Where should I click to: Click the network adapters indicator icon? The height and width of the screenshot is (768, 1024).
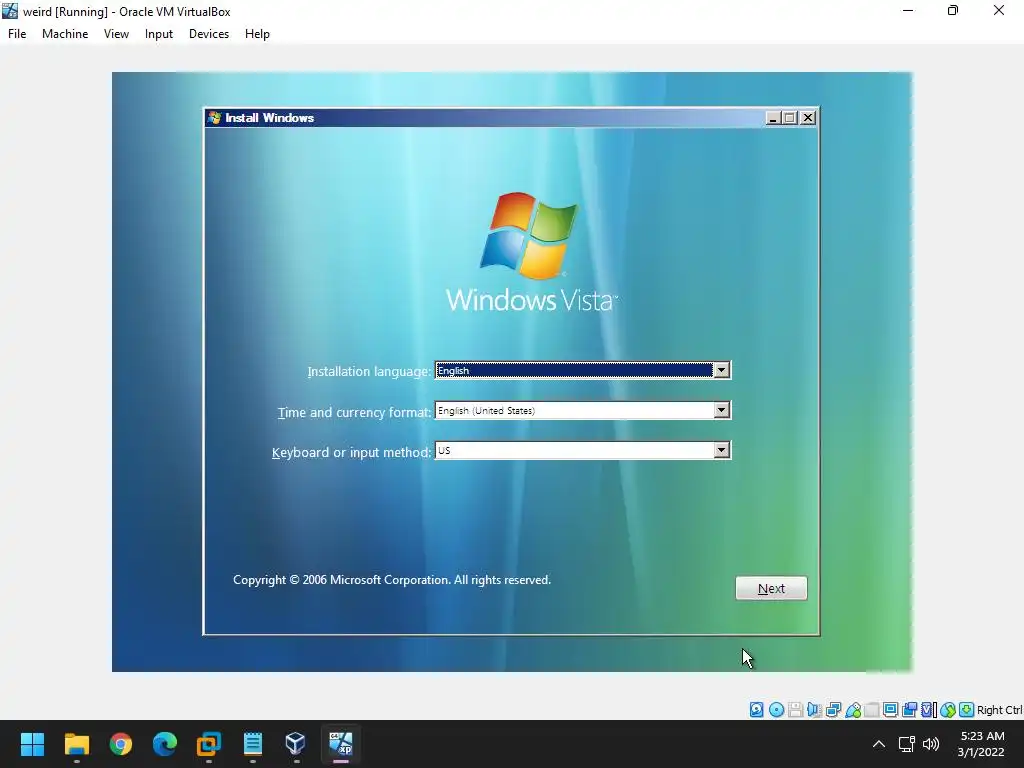click(833, 710)
